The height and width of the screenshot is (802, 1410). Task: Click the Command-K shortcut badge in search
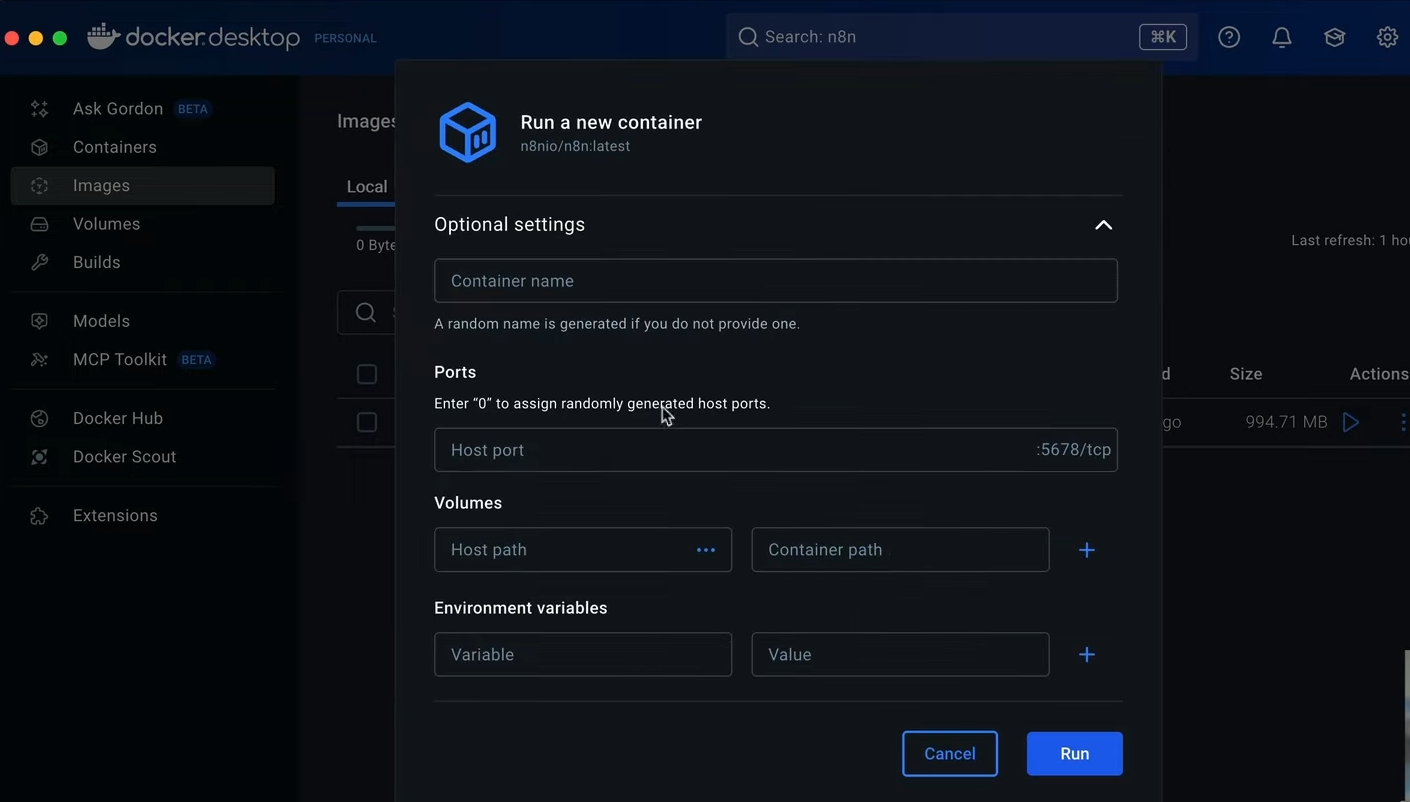point(1163,37)
